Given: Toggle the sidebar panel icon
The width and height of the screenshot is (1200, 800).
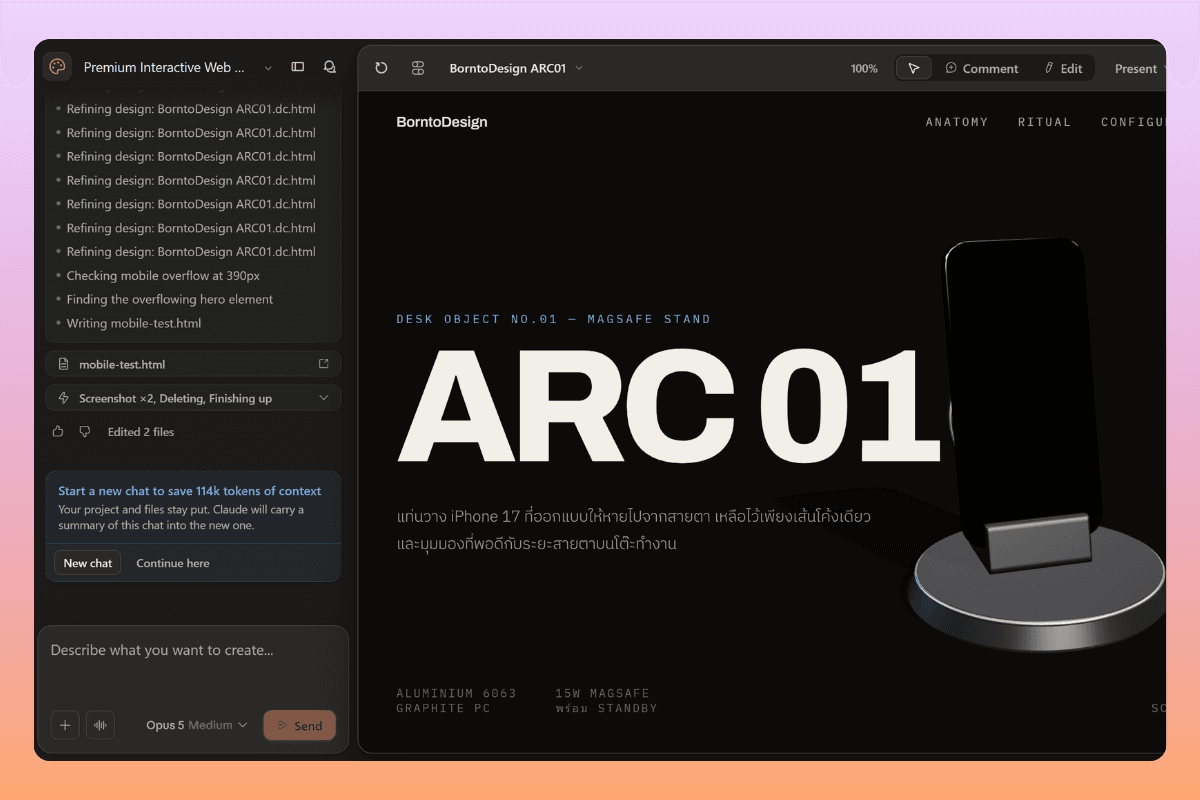Looking at the screenshot, I should tap(297, 67).
